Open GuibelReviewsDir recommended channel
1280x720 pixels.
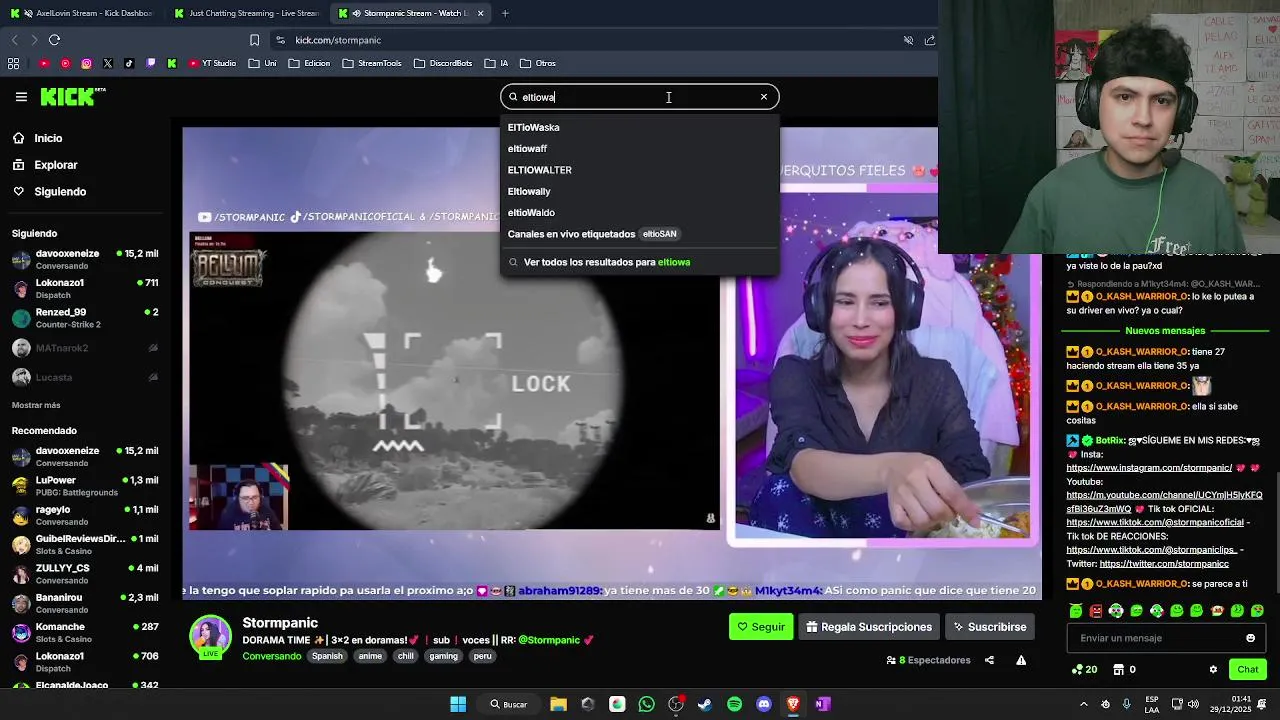tap(85, 544)
